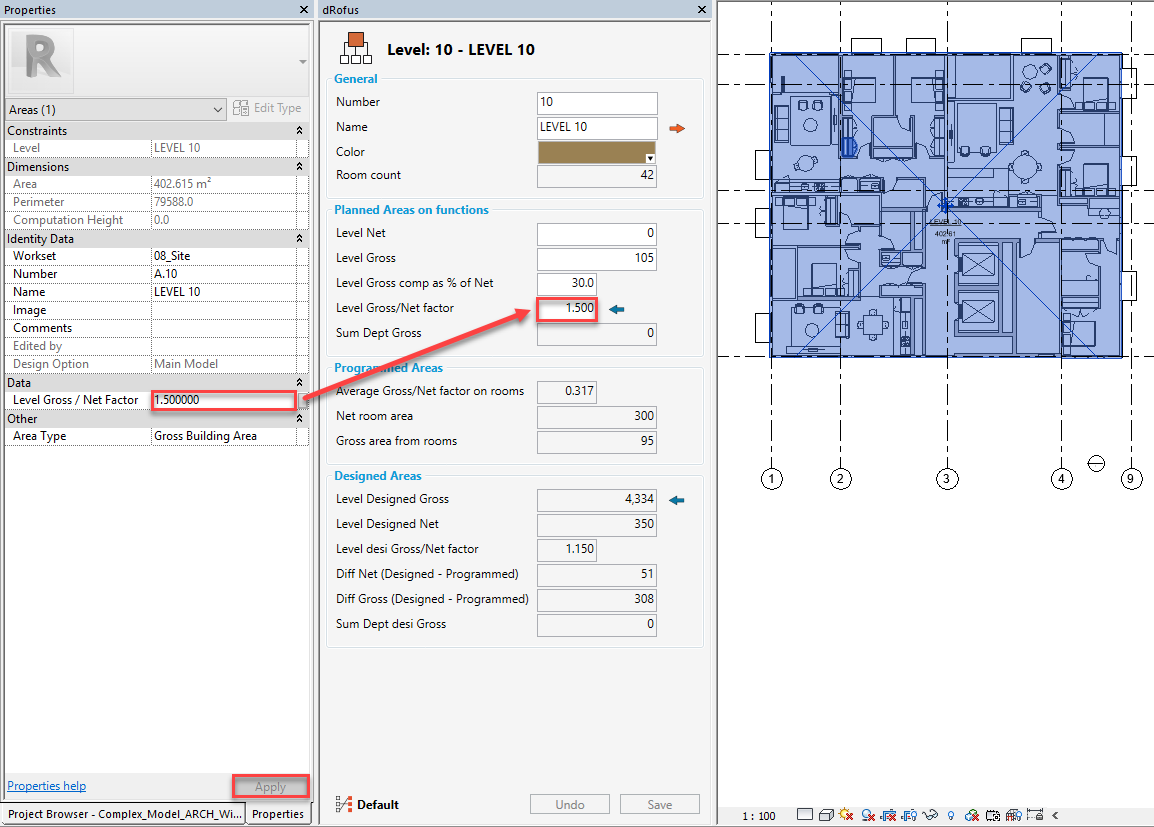Viewport: 1154px width, 827px height.
Task: Click the Reveal Hidden Elements lightbulb icon
Action: [950, 815]
